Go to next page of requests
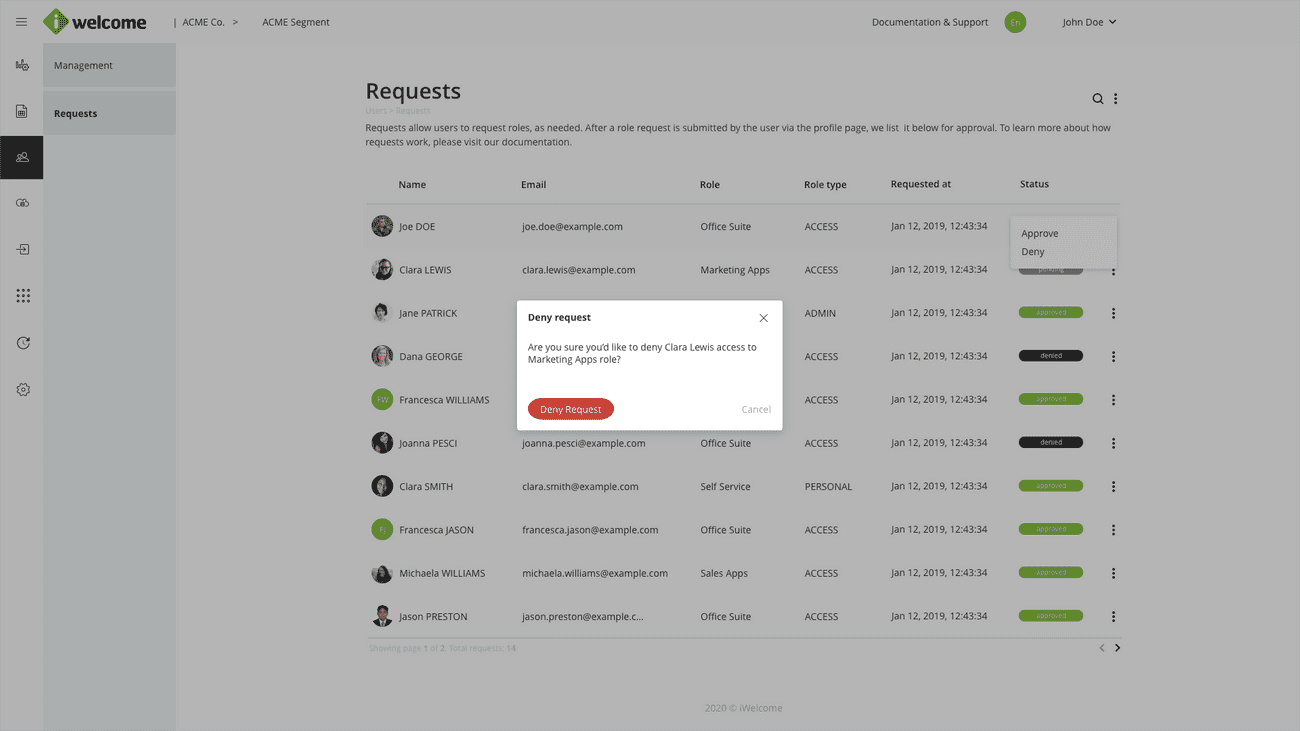Image resolution: width=1300 pixels, height=731 pixels. point(1117,648)
